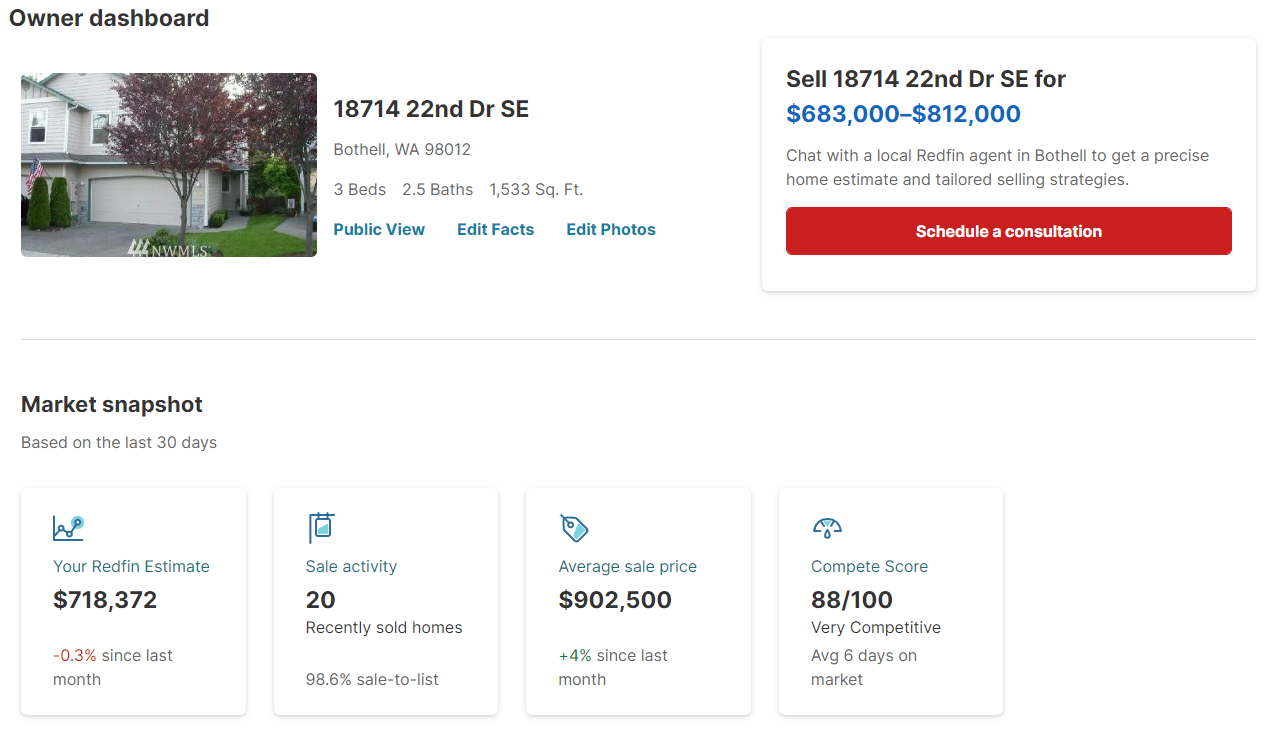Click the $902,500 average price value

pos(615,600)
